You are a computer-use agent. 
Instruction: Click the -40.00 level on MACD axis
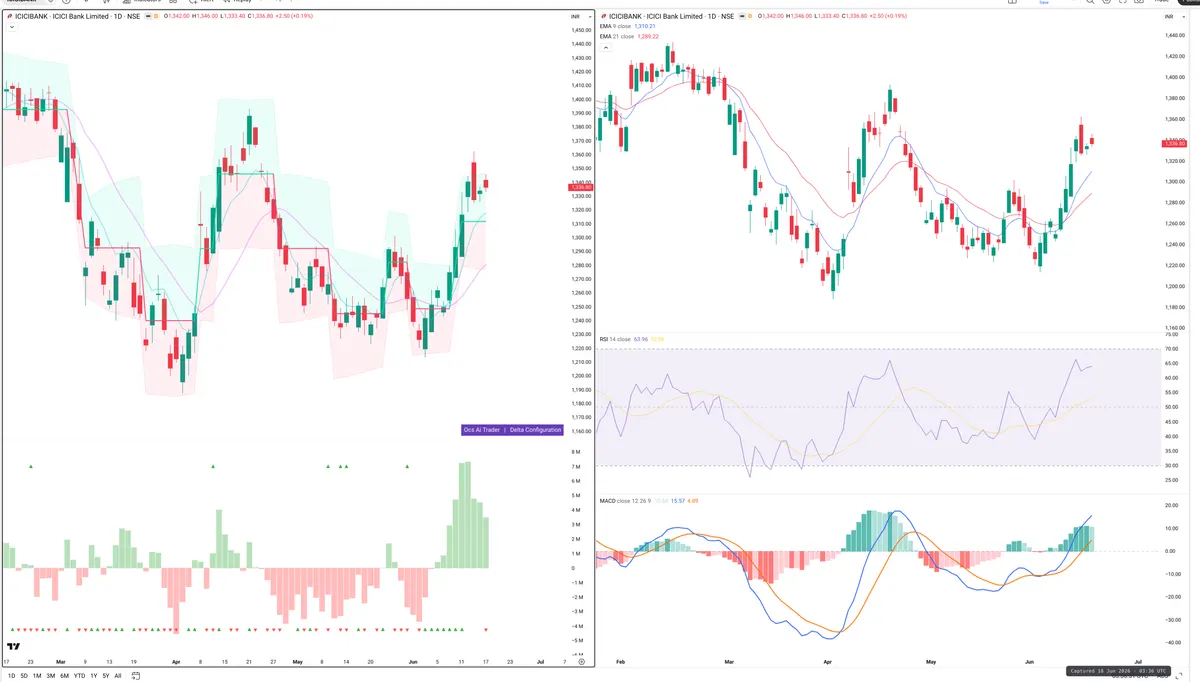[1175, 643]
